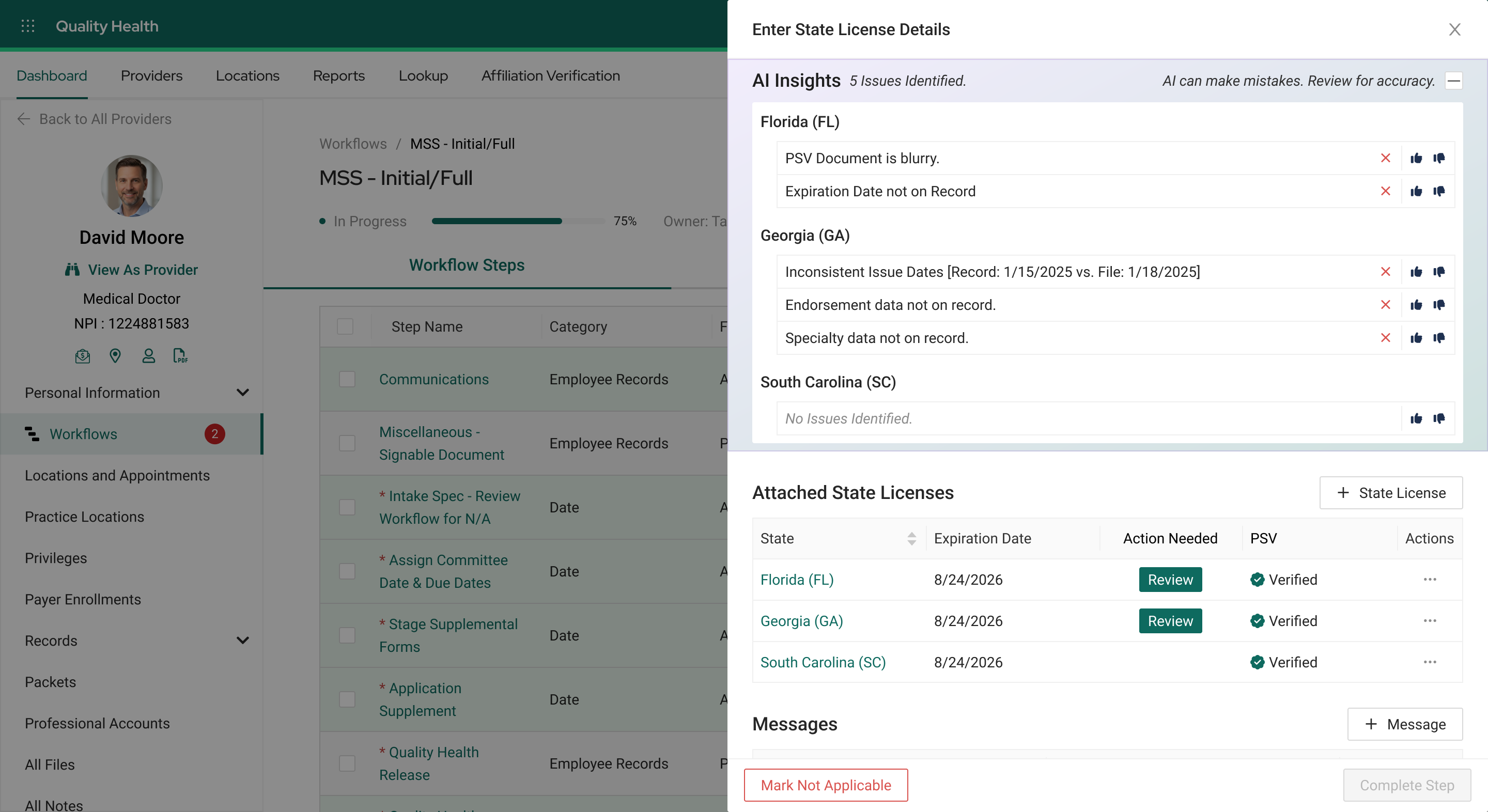Thumbs down the 'Inconsistent Issue Dates' insight
Viewport: 1488px width, 812px height.
point(1439,272)
